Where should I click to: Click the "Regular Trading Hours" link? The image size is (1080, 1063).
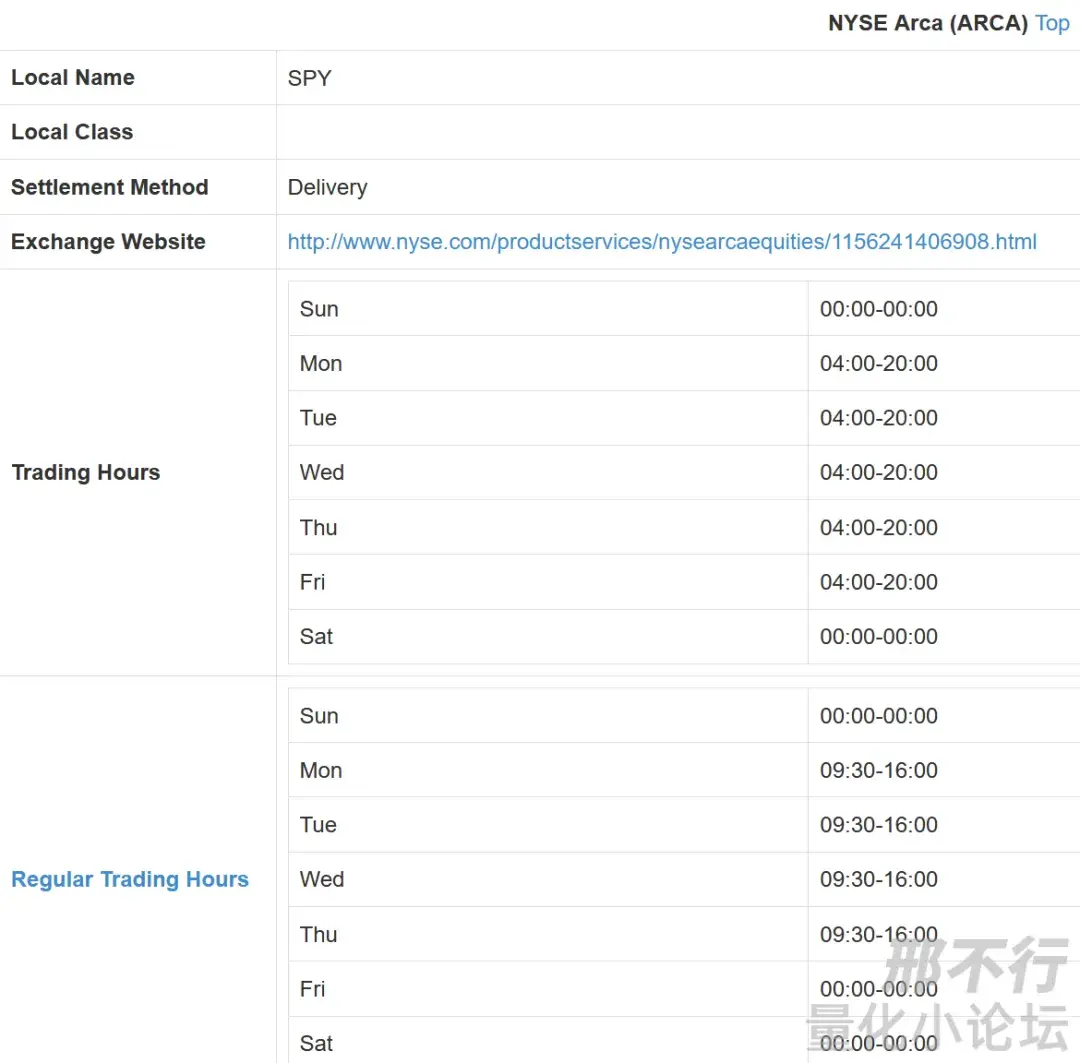pos(129,879)
